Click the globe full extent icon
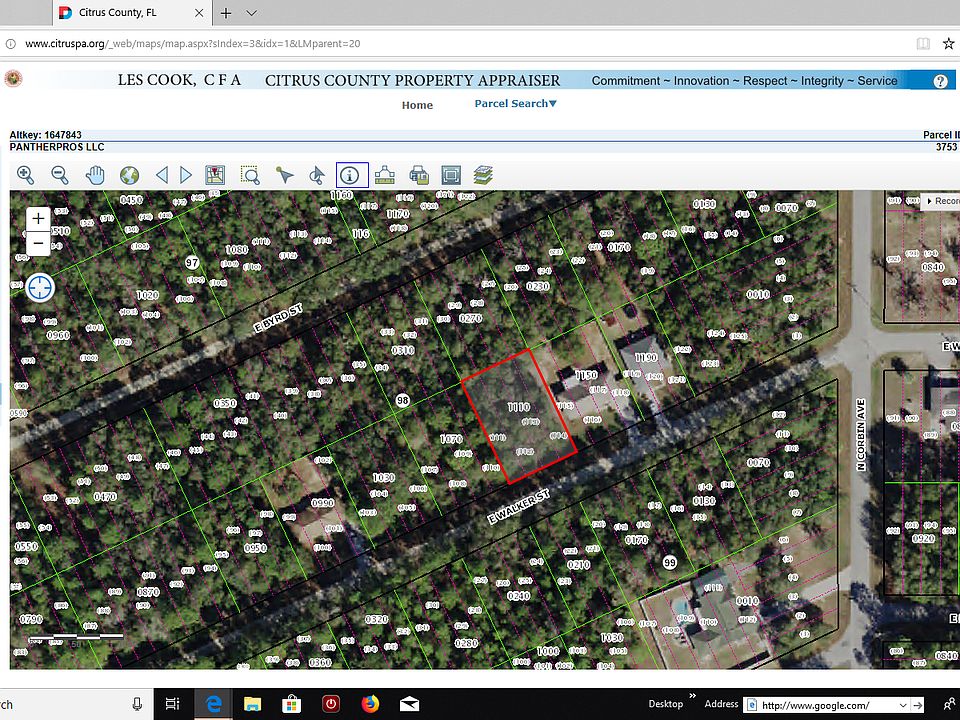 pyautogui.click(x=129, y=175)
